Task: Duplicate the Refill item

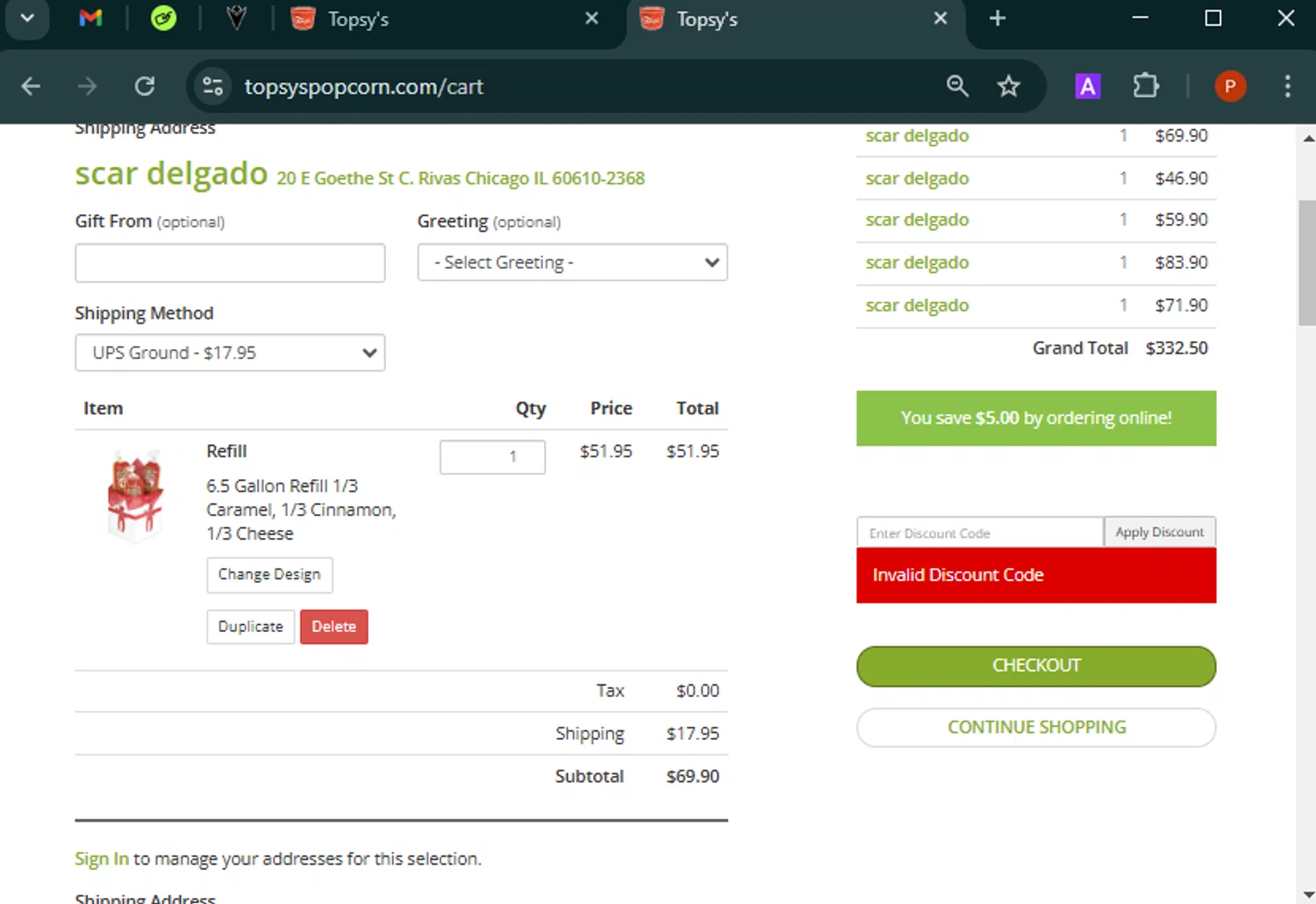Action: tap(251, 627)
